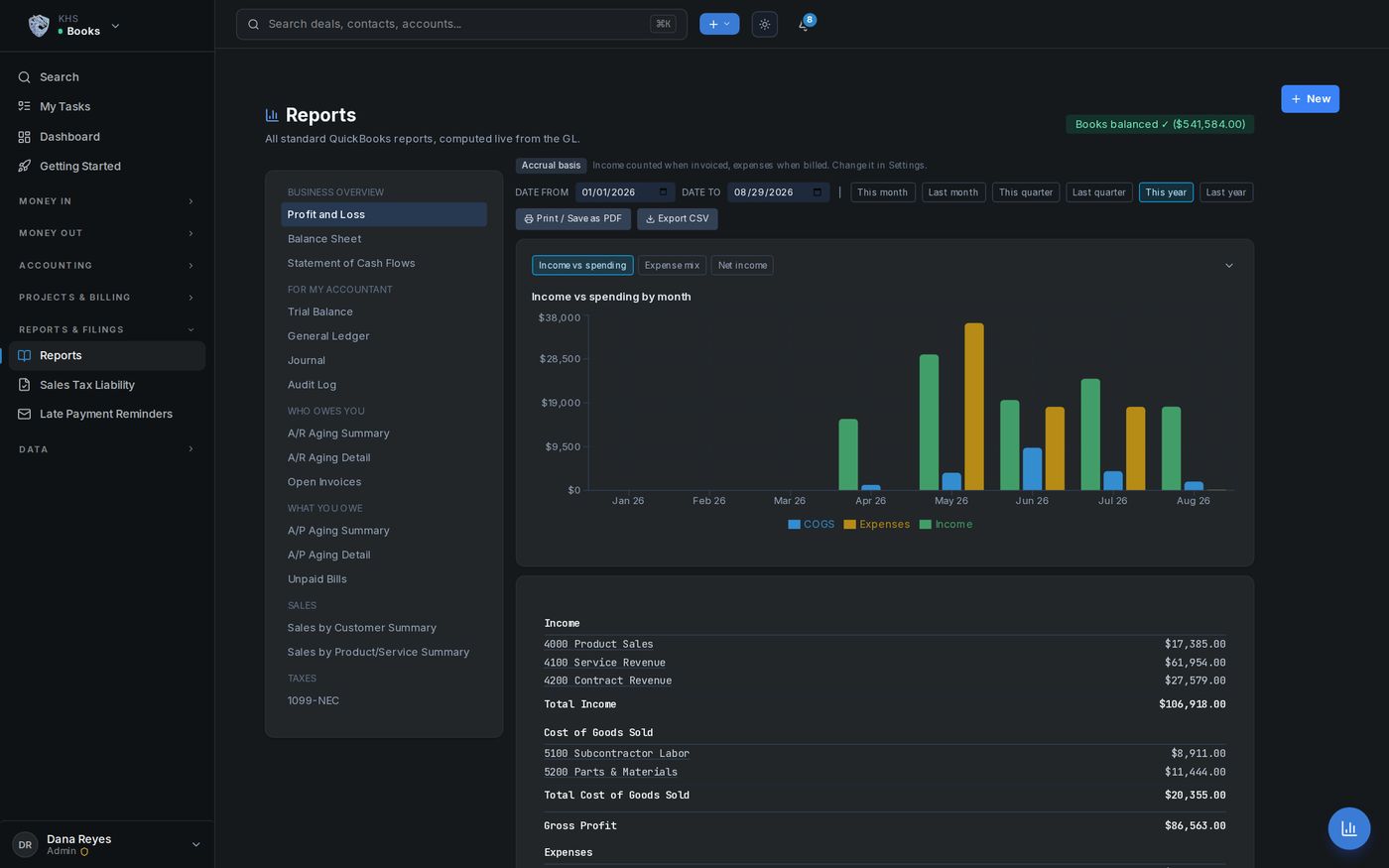
Task: Select the This quarter date preset
Action: pyautogui.click(x=1026, y=192)
